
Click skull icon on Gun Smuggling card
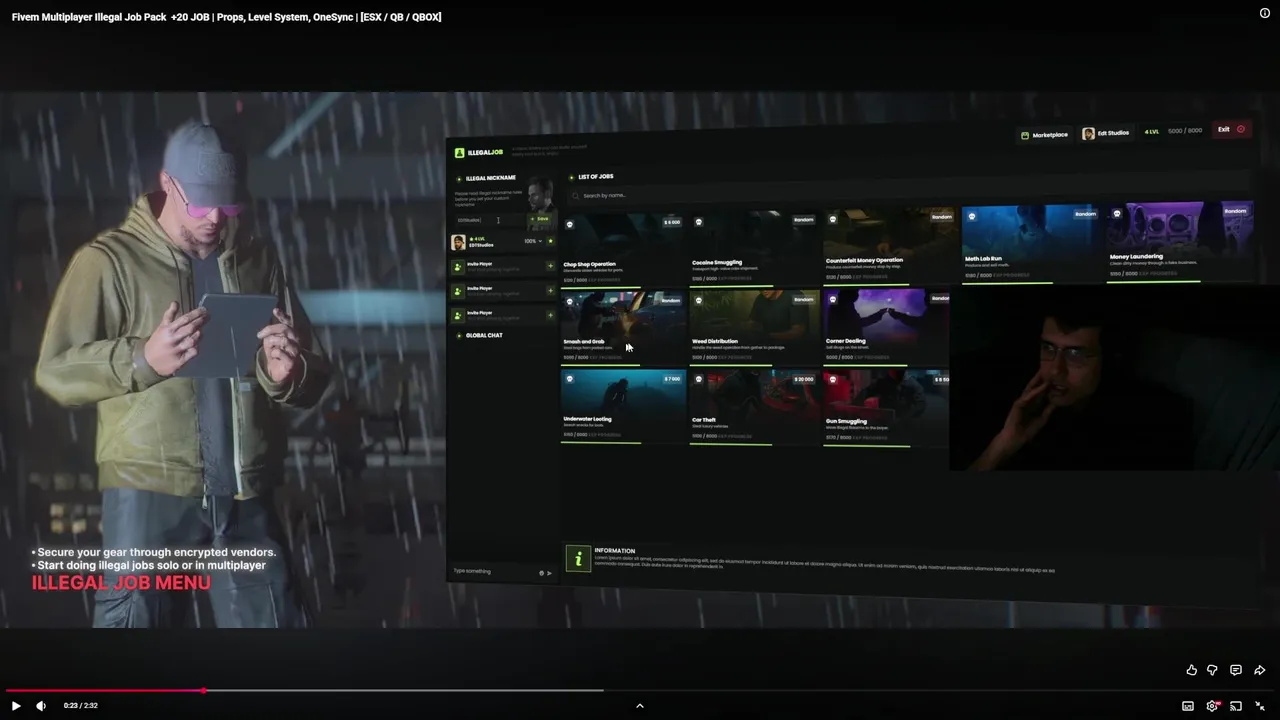coord(833,380)
